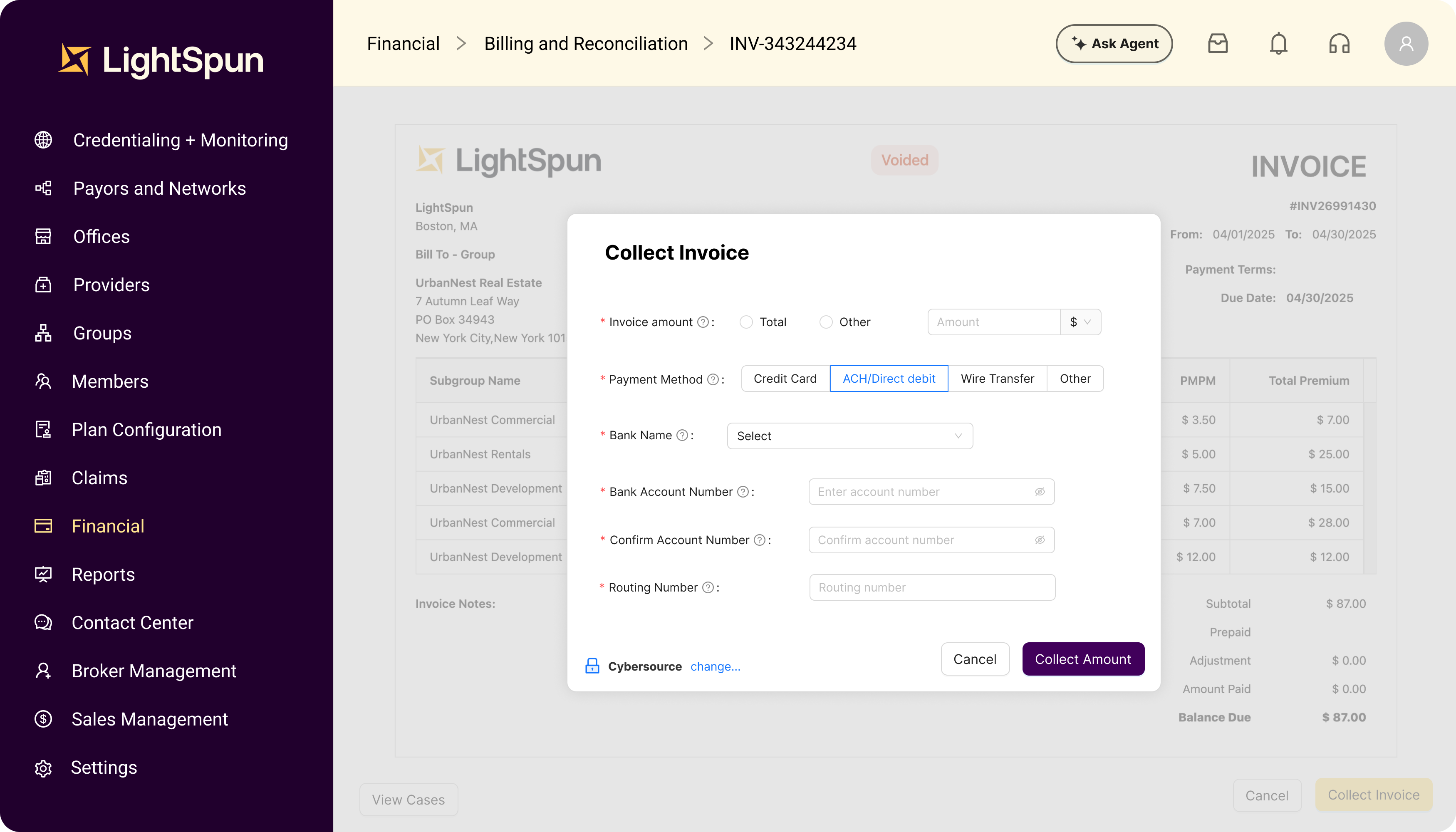Click the Due Date 04/30/2025 value
Screen dimensions: 1456x832
pos(1320,298)
